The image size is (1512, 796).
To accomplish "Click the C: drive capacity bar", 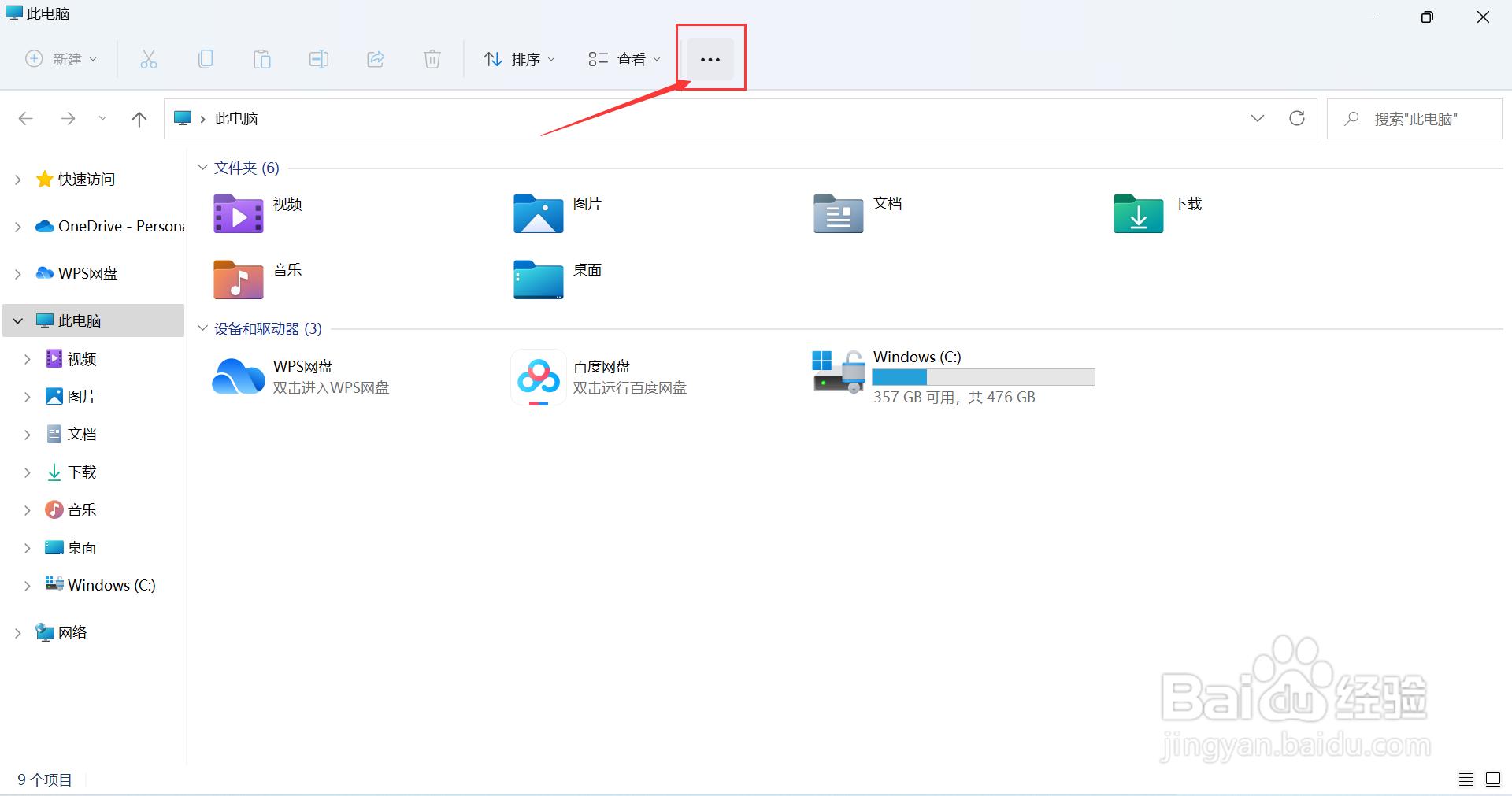I will click(984, 377).
